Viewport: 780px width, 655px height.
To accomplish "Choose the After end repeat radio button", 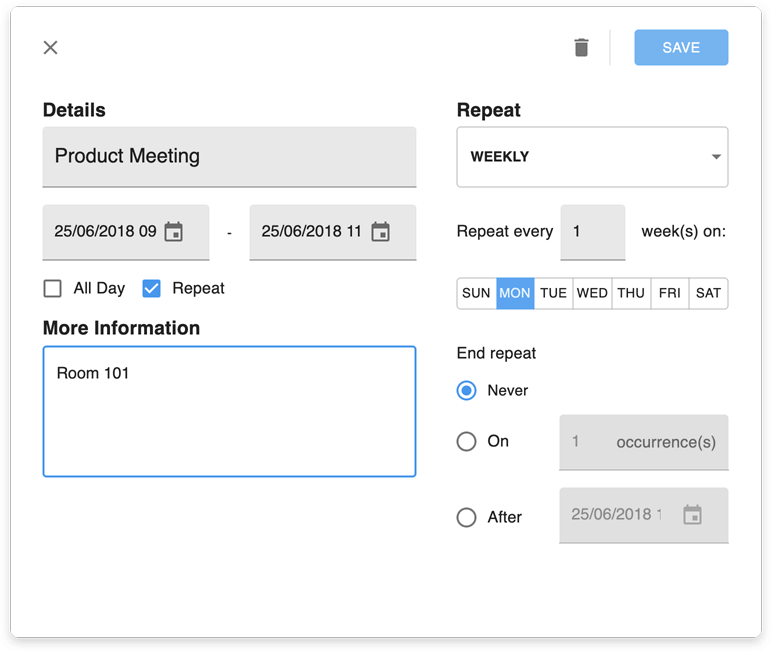I will (x=466, y=517).
